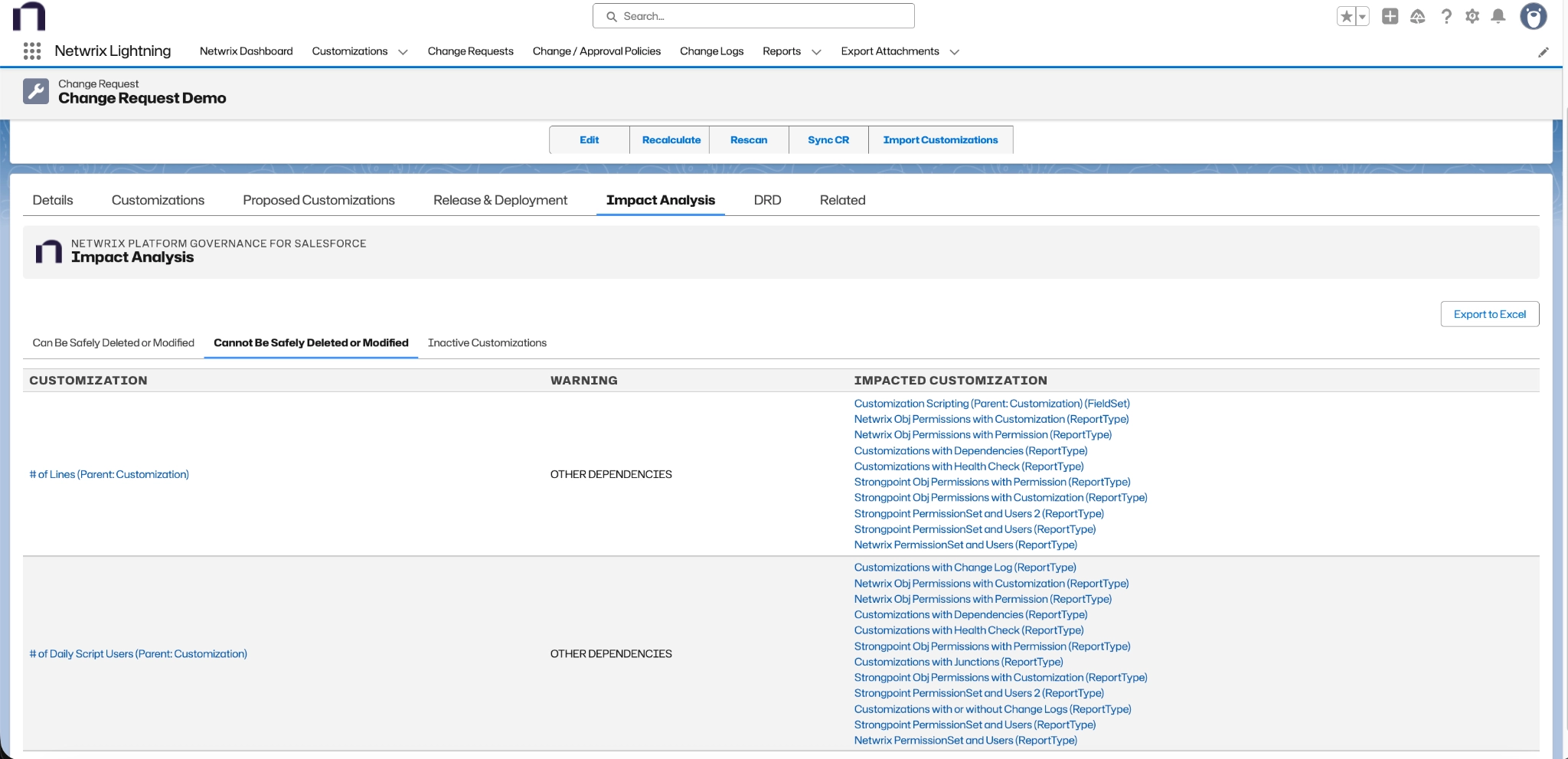Open the Can Be Safely Deleted or Modified tab

click(113, 342)
